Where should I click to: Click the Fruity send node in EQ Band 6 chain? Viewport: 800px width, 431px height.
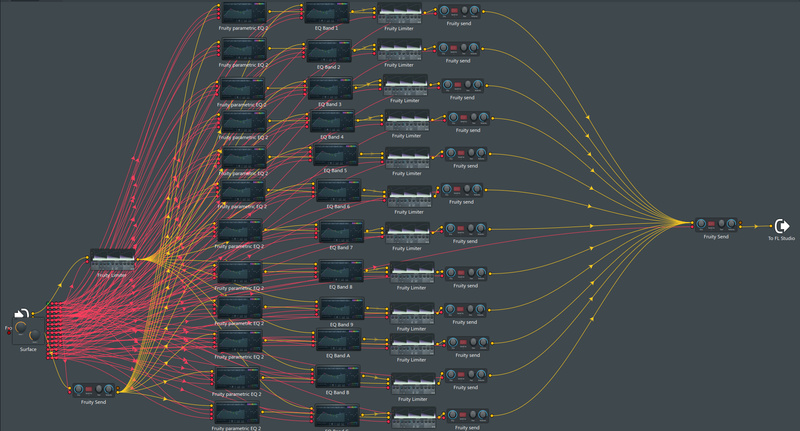461,190
